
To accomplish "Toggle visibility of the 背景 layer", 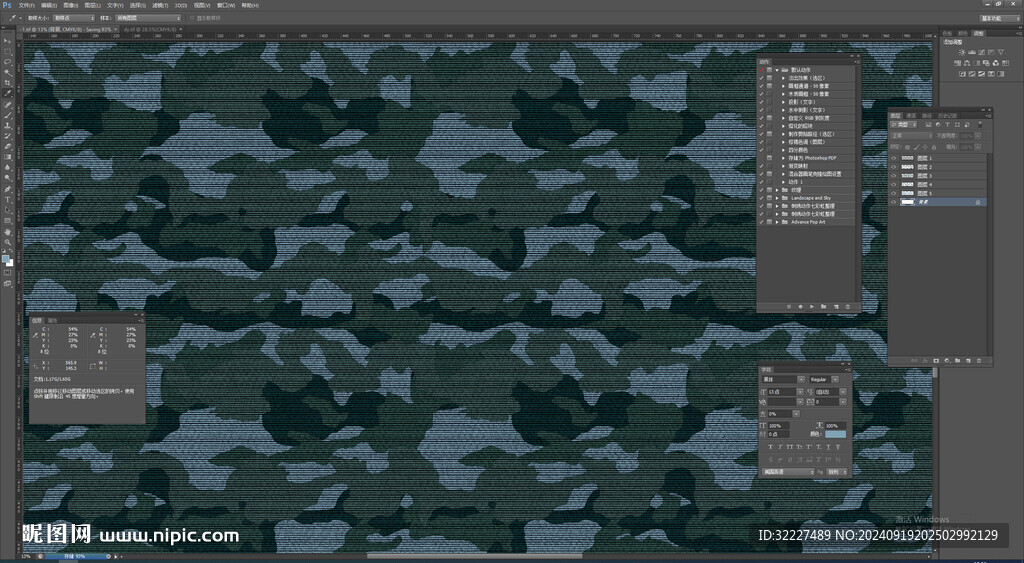I will [893, 202].
